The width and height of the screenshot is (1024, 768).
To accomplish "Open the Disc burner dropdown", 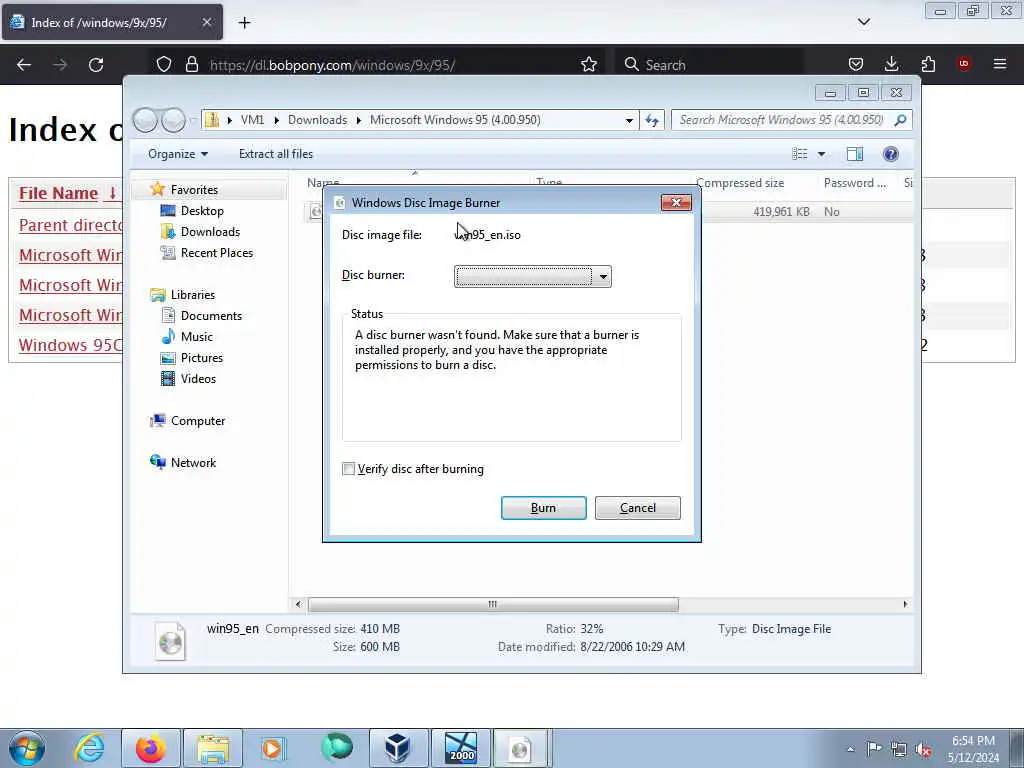I will 533,276.
